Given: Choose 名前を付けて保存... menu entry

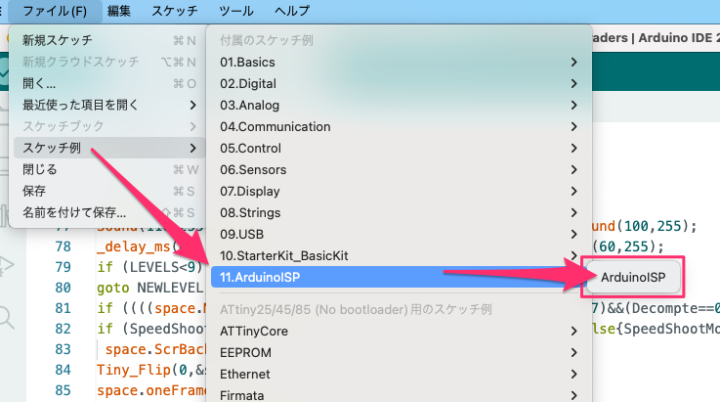Looking at the screenshot, I should pyautogui.click(x=74, y=212).
